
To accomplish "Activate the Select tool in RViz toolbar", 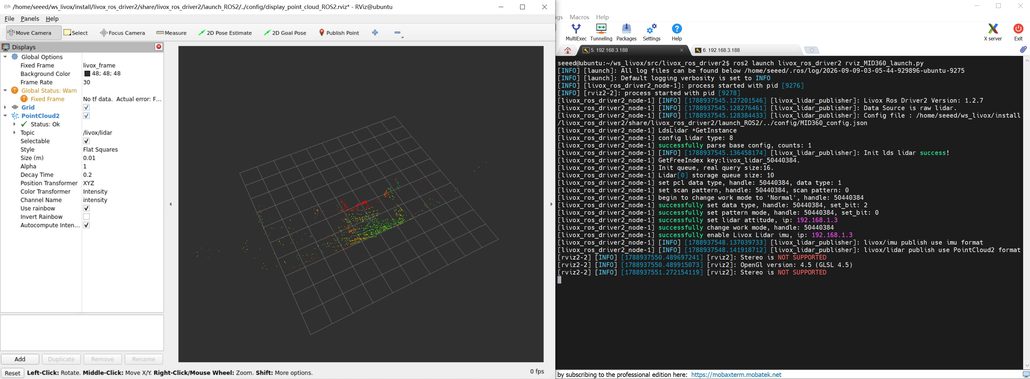I will point(76,33).
